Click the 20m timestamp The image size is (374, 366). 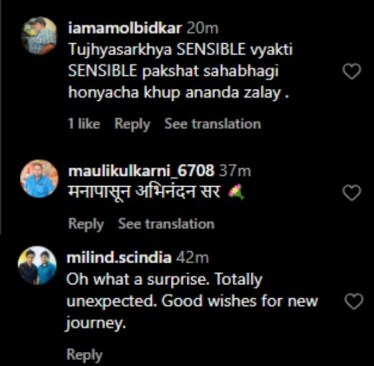pyautogui.click(x=202, y=28)
